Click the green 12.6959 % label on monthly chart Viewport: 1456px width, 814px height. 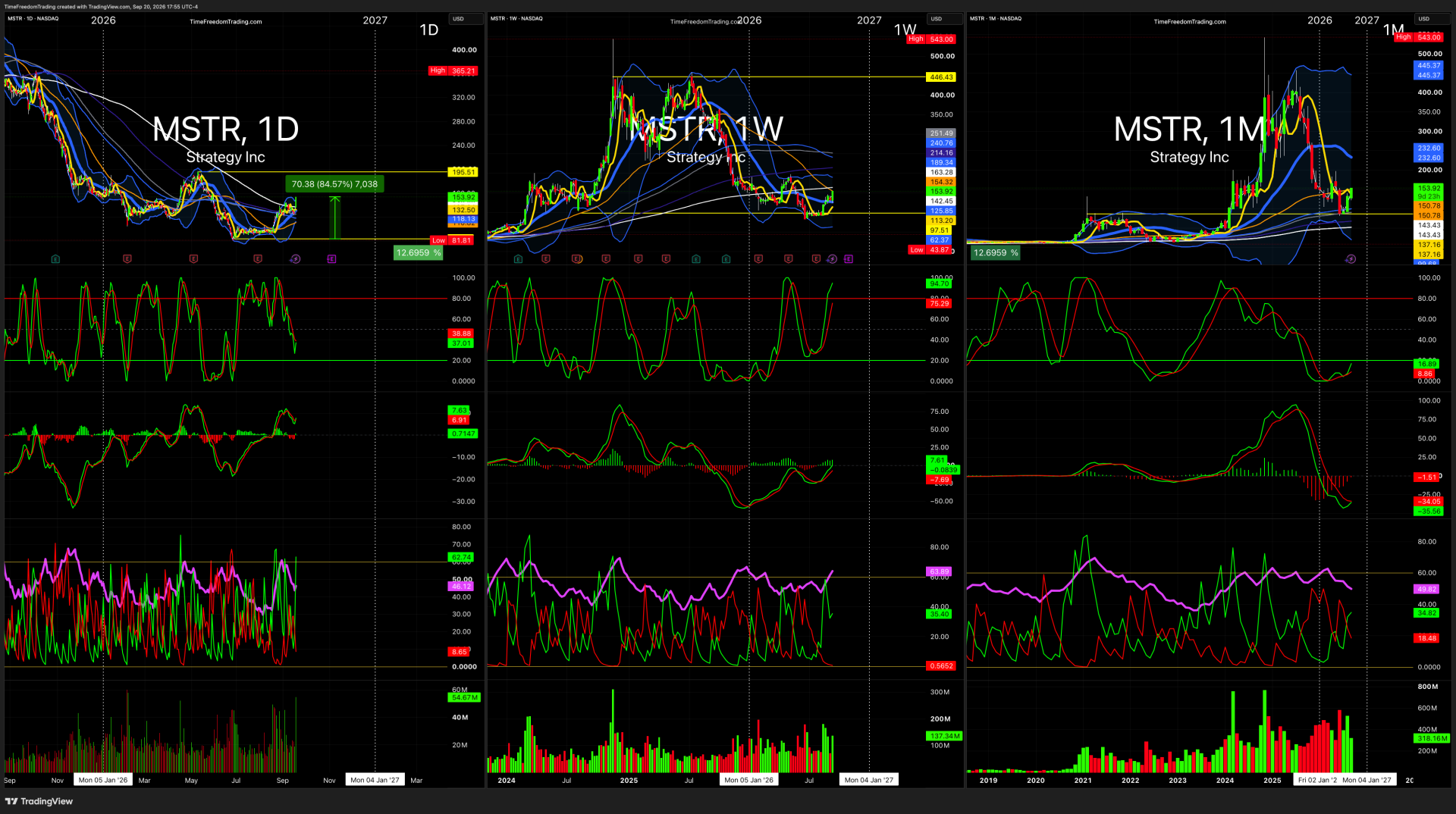996,253
